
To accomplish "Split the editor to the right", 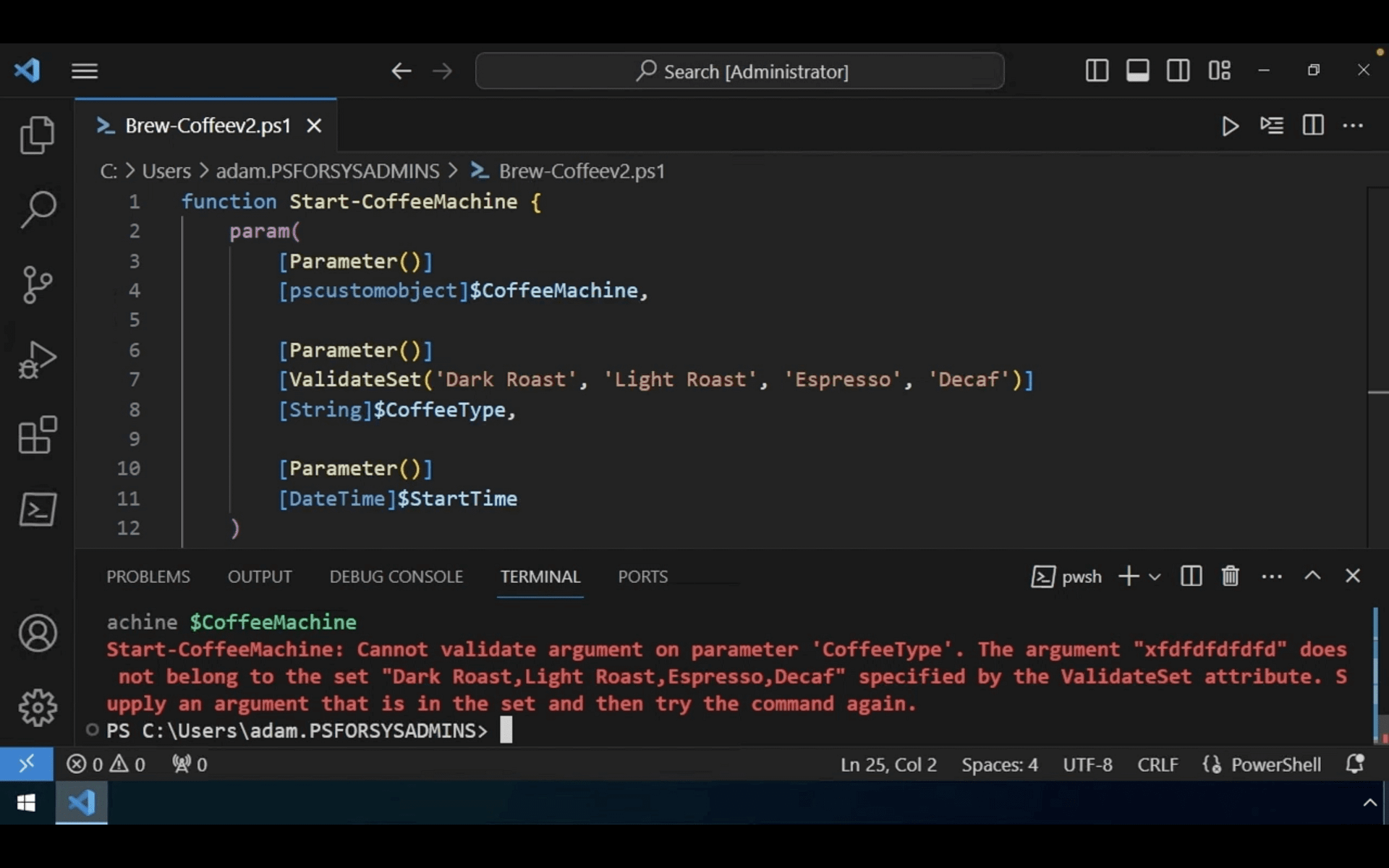I will pyautogui.click(x=1312, y=126).
